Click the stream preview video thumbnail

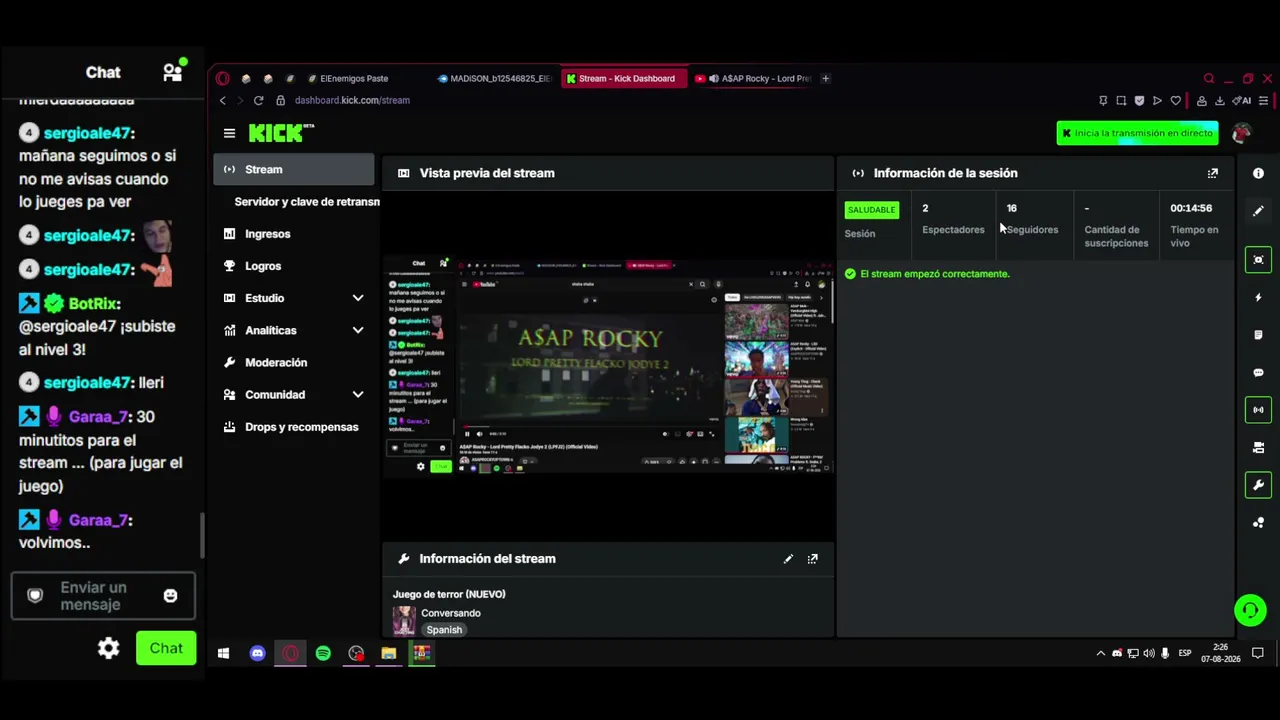(x=608, y=364)
